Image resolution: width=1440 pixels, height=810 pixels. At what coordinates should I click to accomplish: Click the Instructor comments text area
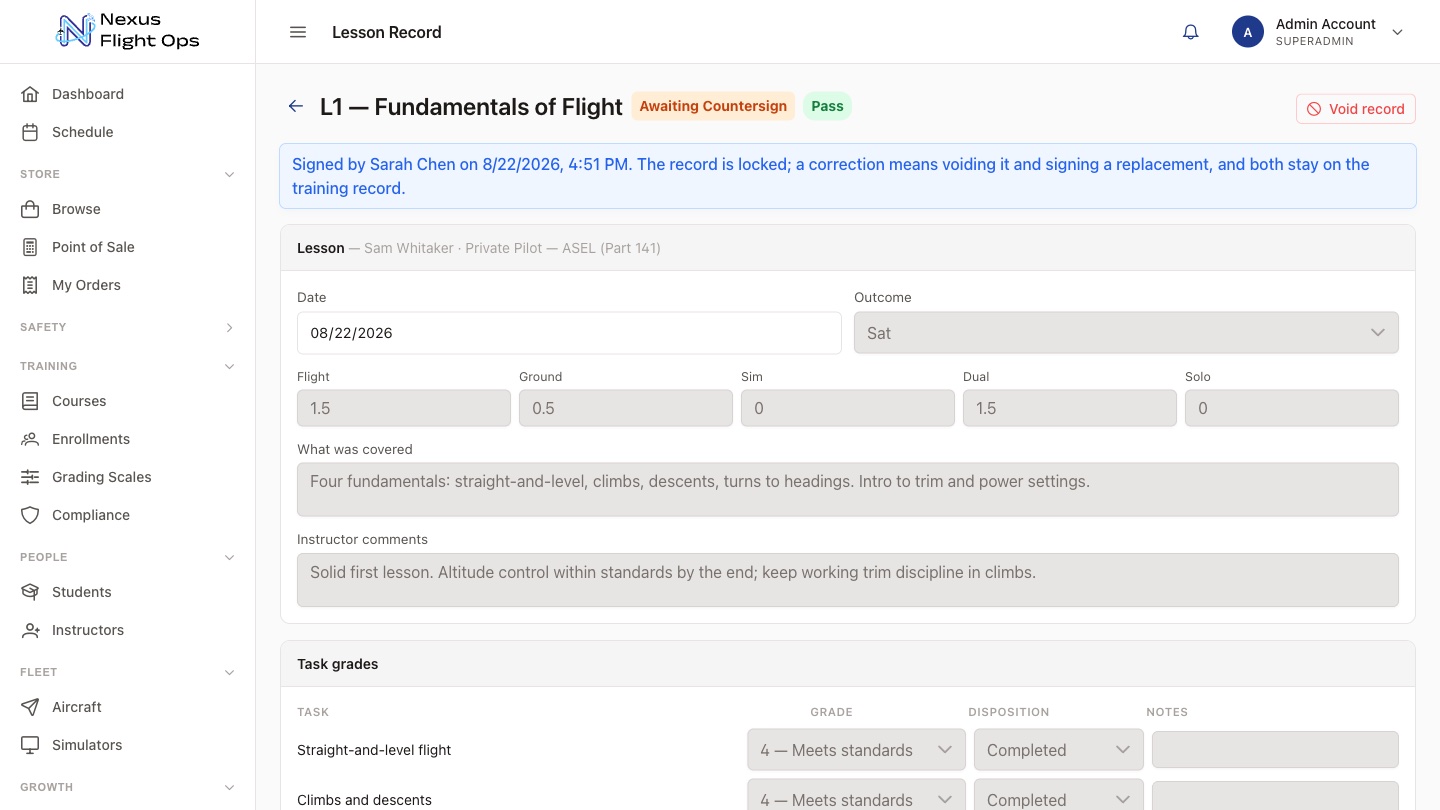(x=848, y=580)
